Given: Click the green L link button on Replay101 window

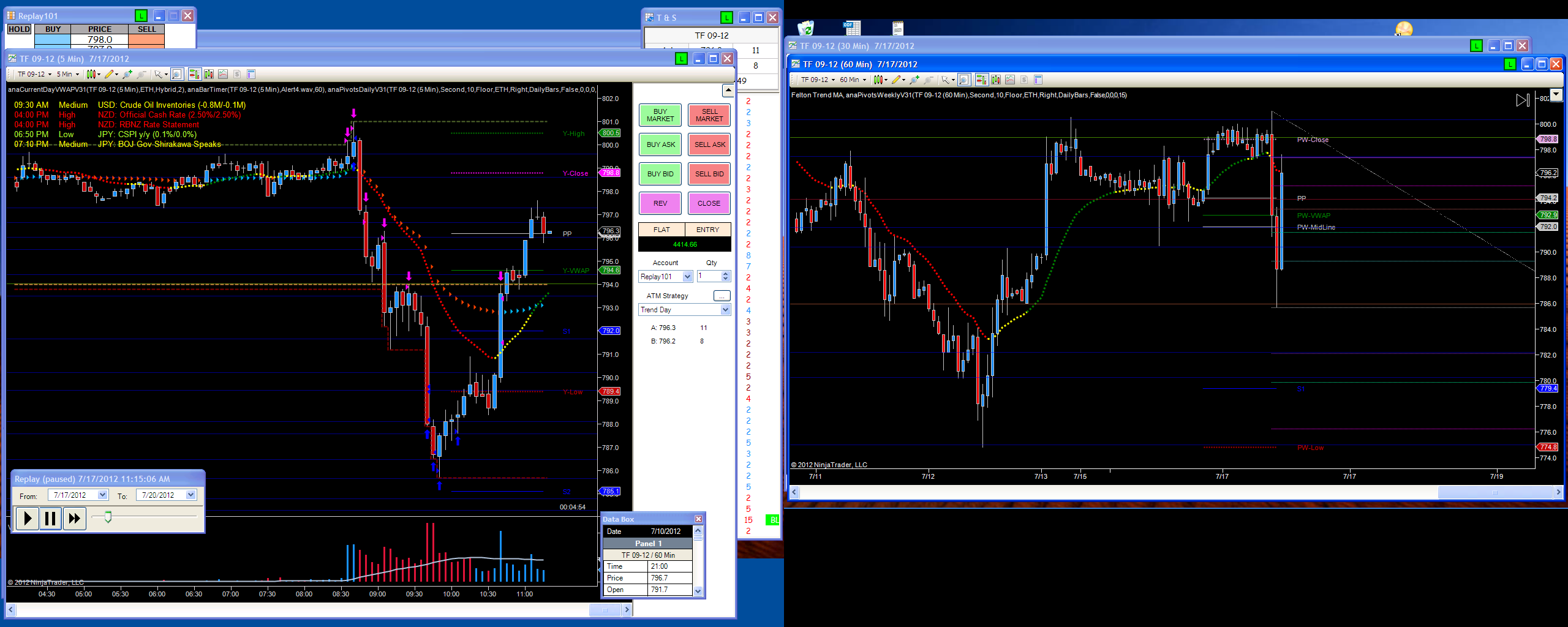Looking at the screenshot, I should pos(141,16).
